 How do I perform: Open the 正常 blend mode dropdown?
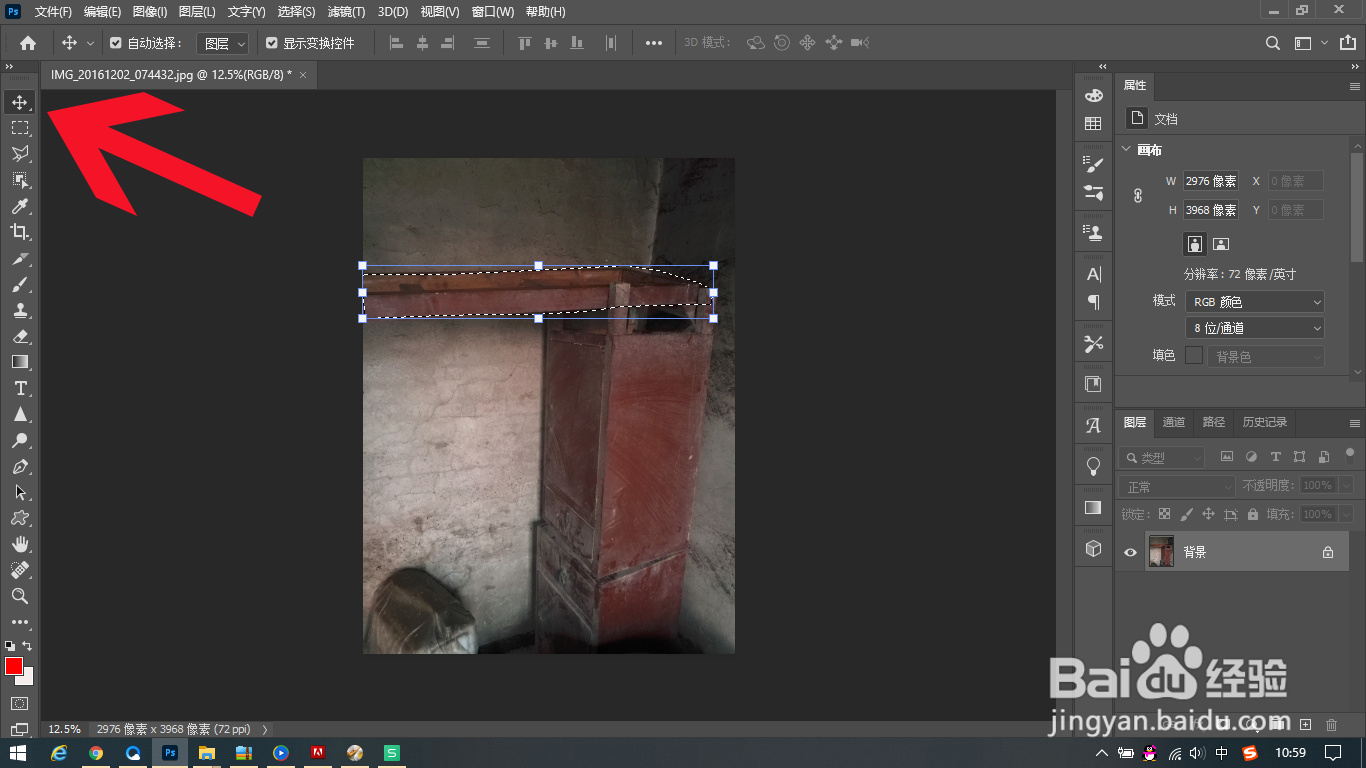pos(1175,485)
